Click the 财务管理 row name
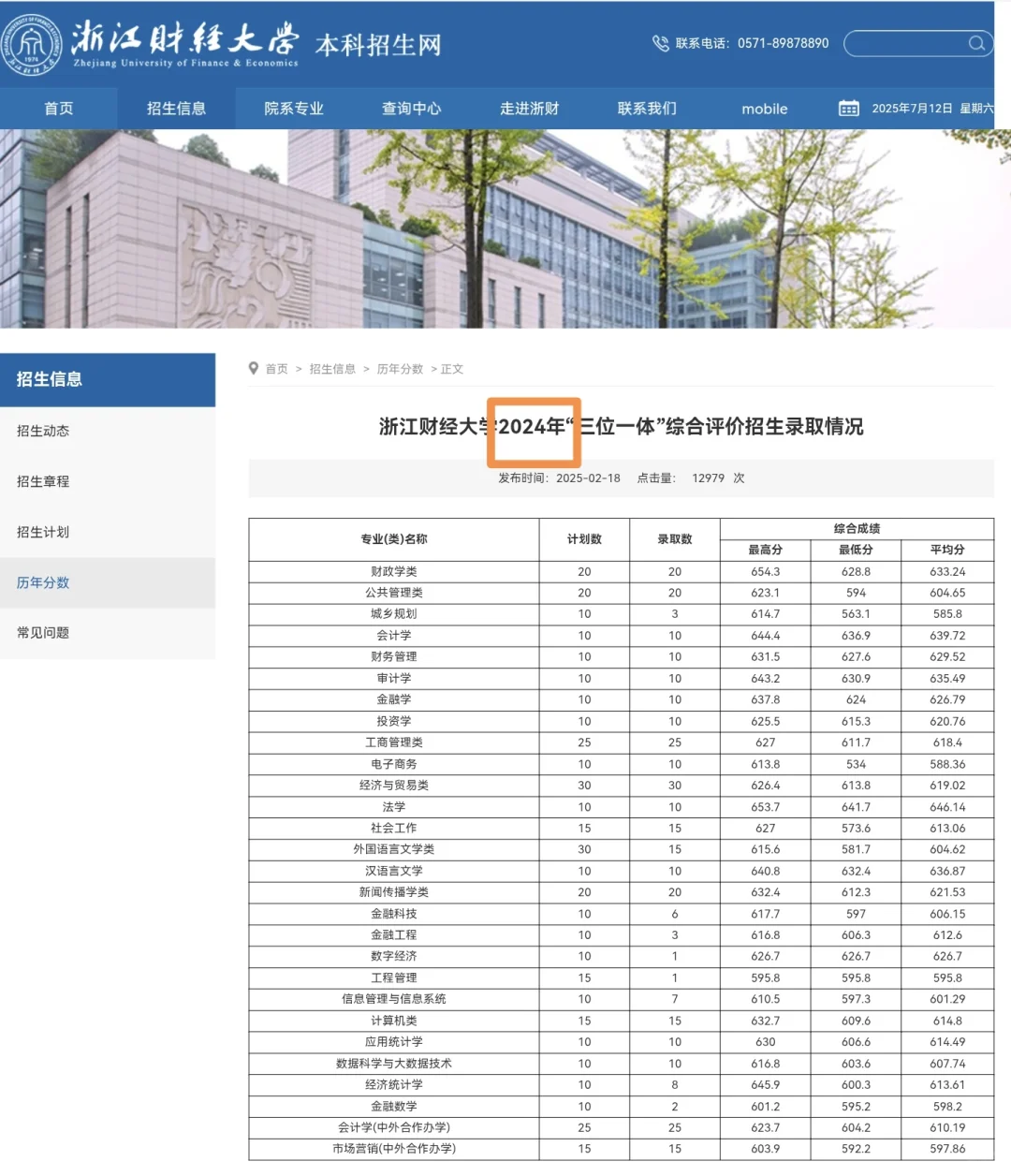This screenshot has height=1176, width=1011. (394, 657)
